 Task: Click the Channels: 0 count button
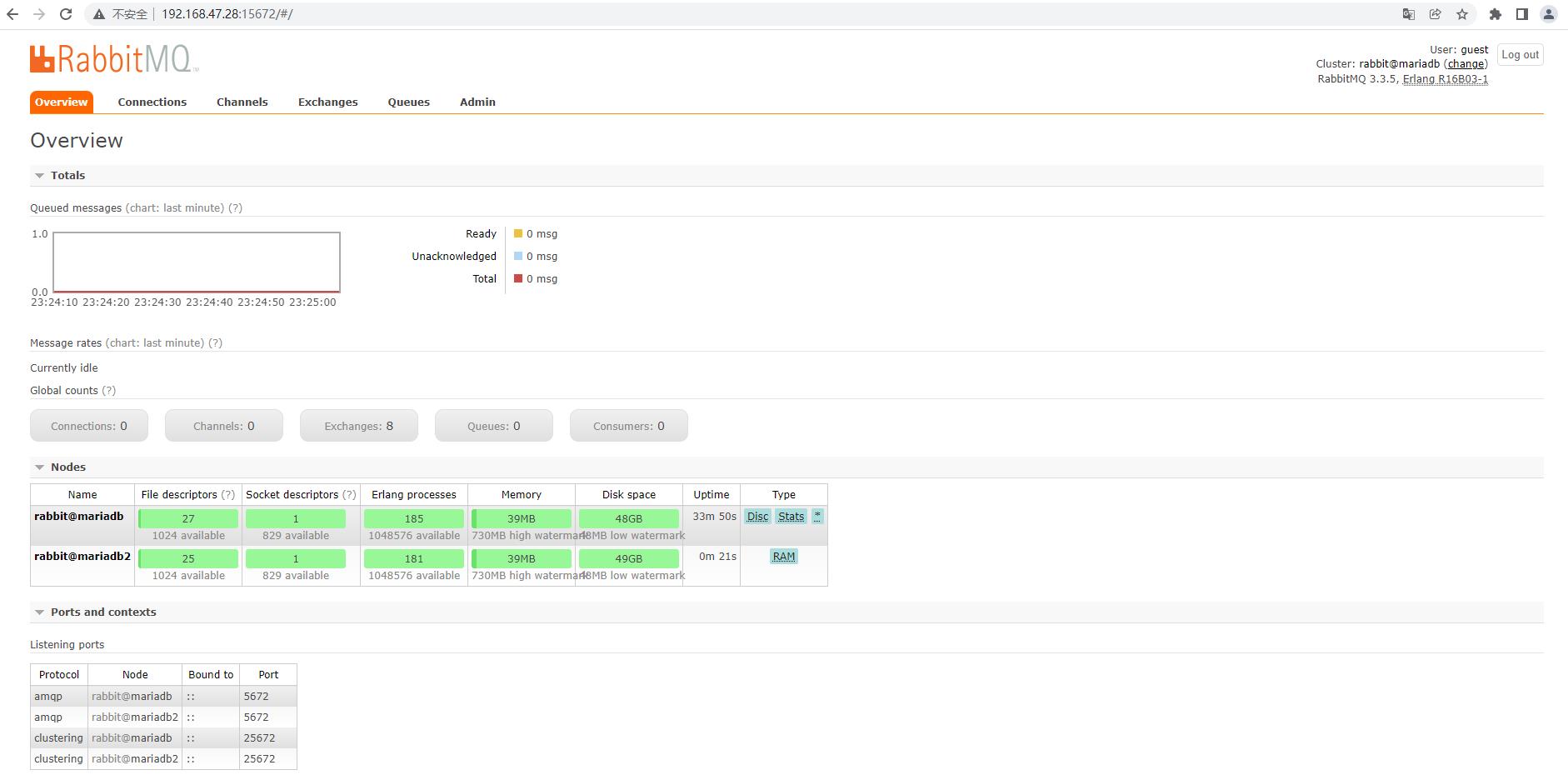click(x=224, y=426)
